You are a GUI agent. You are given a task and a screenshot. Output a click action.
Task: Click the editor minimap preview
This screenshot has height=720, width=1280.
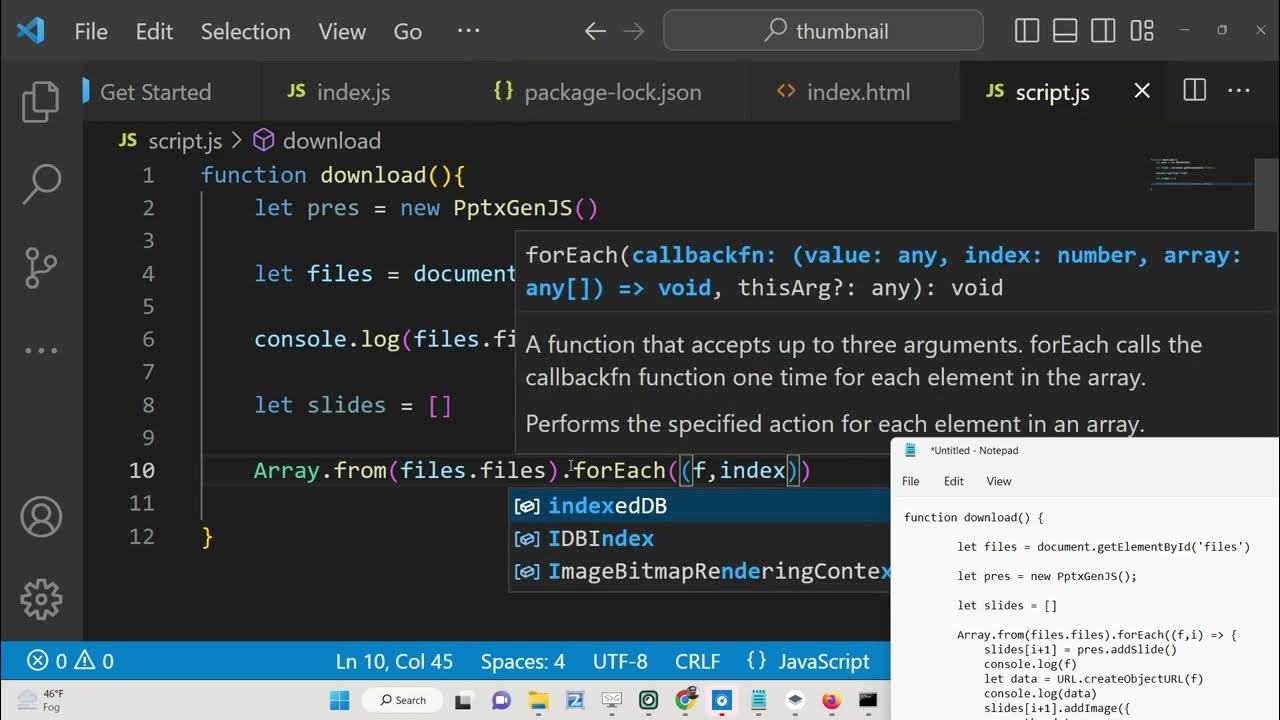[1200, 173]
